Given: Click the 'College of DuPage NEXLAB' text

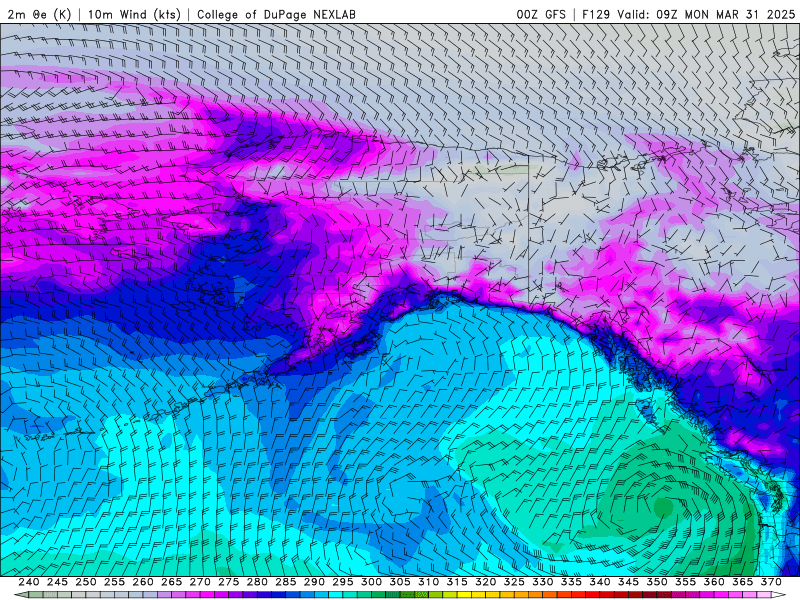Looking at the screenshot, I should coord(276,14).
